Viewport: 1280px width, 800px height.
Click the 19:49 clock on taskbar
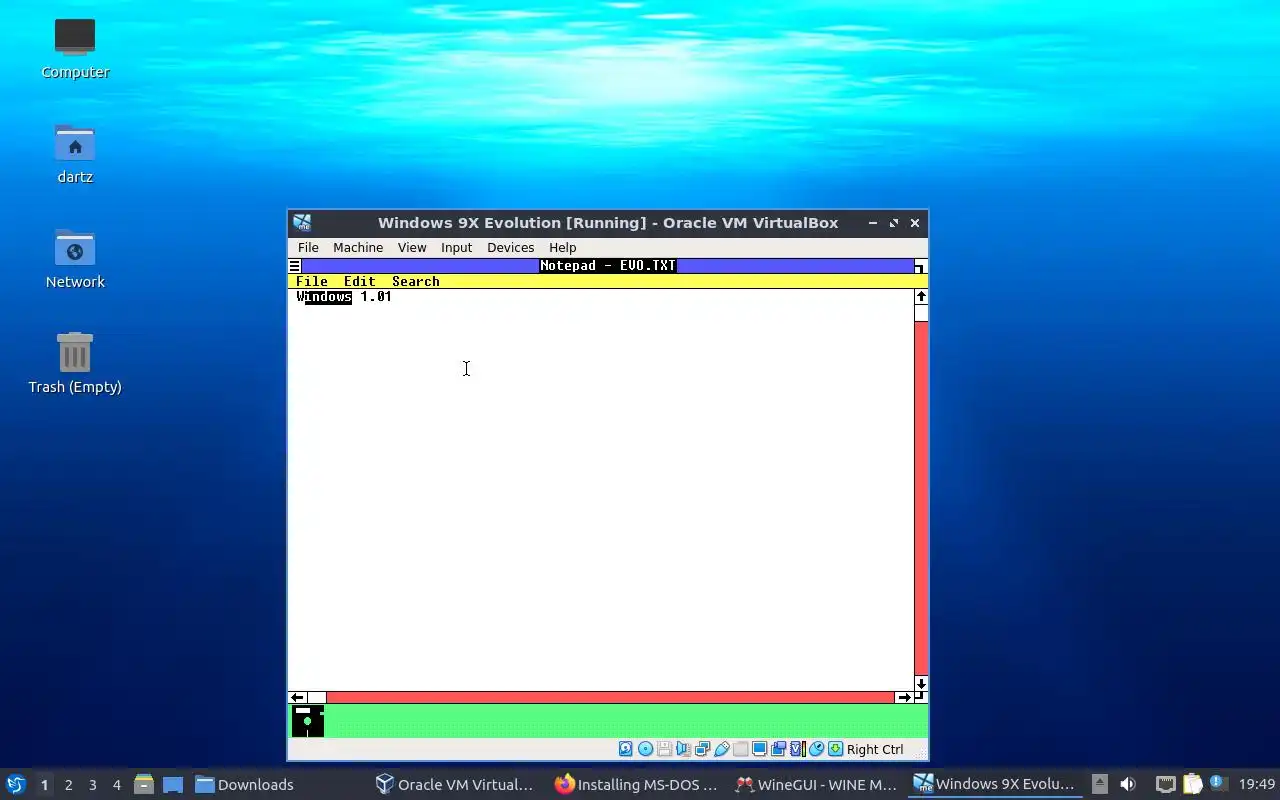tap(1257, 784)
